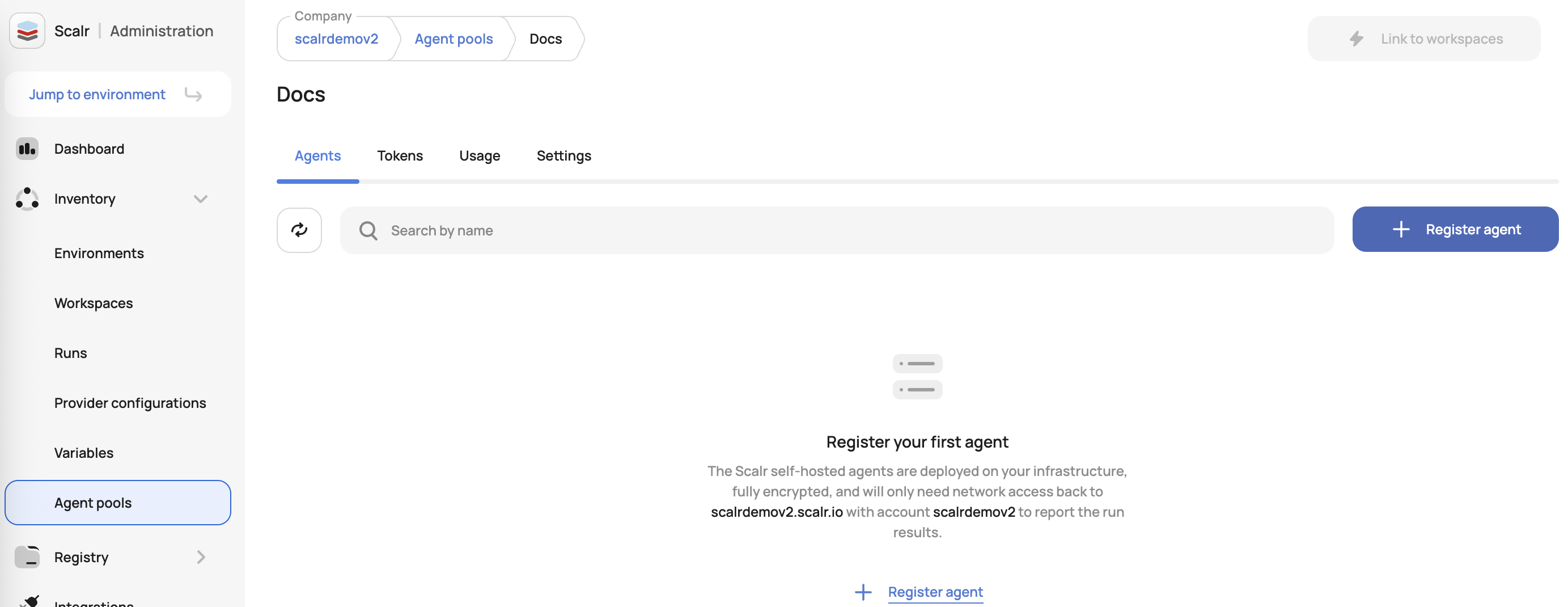
Task: Click the Docs page heading
Action: (300, 94)
